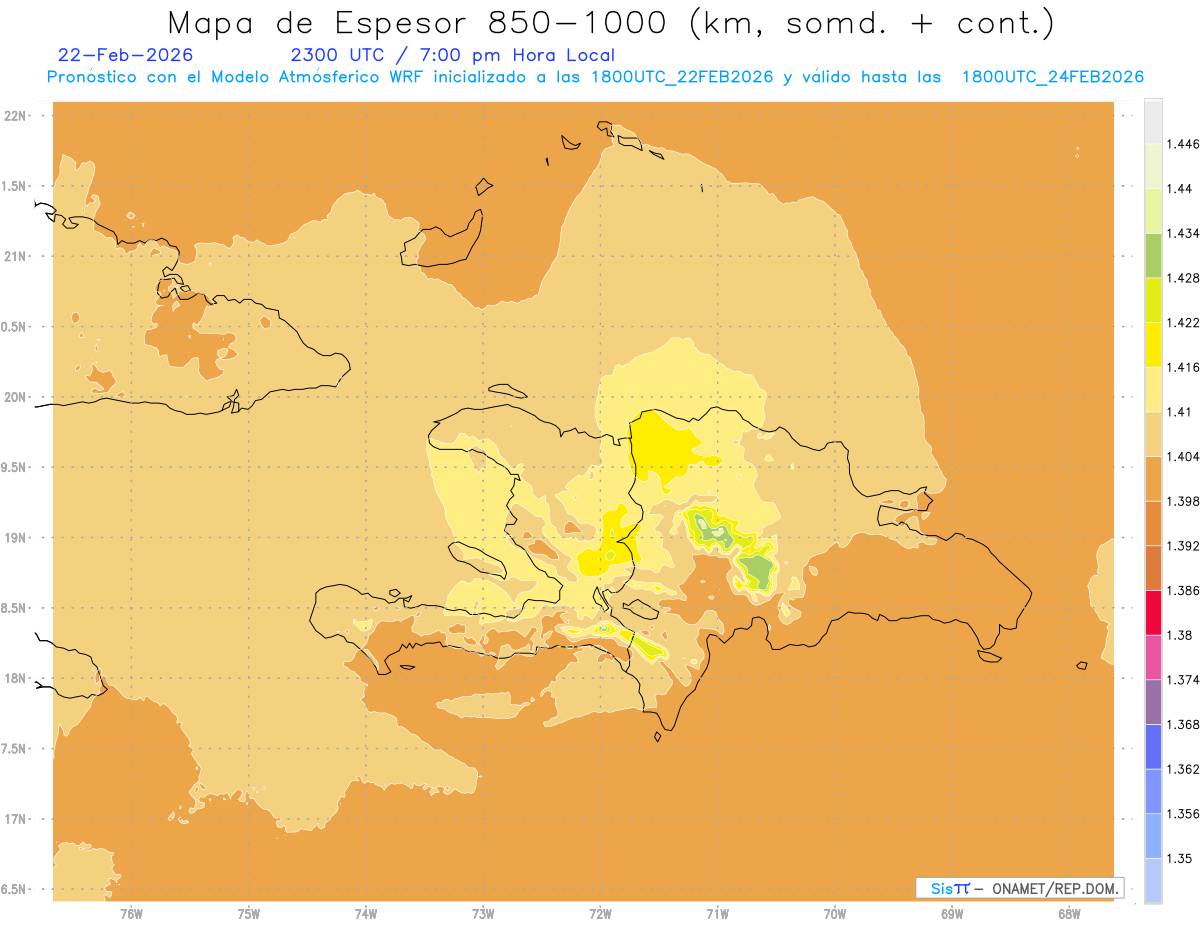Screen dimensions: 1200x927
Task: Select the gray legend swatch above 1.446
Action: [1153, 121]
